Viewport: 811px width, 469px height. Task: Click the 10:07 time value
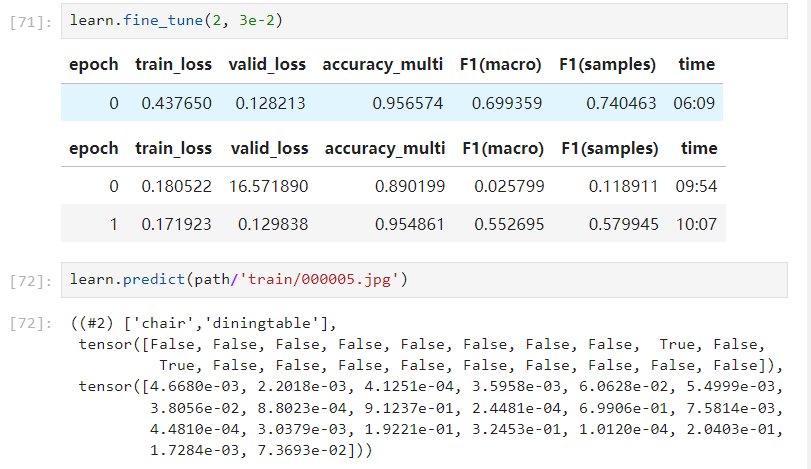coord(697,225)
